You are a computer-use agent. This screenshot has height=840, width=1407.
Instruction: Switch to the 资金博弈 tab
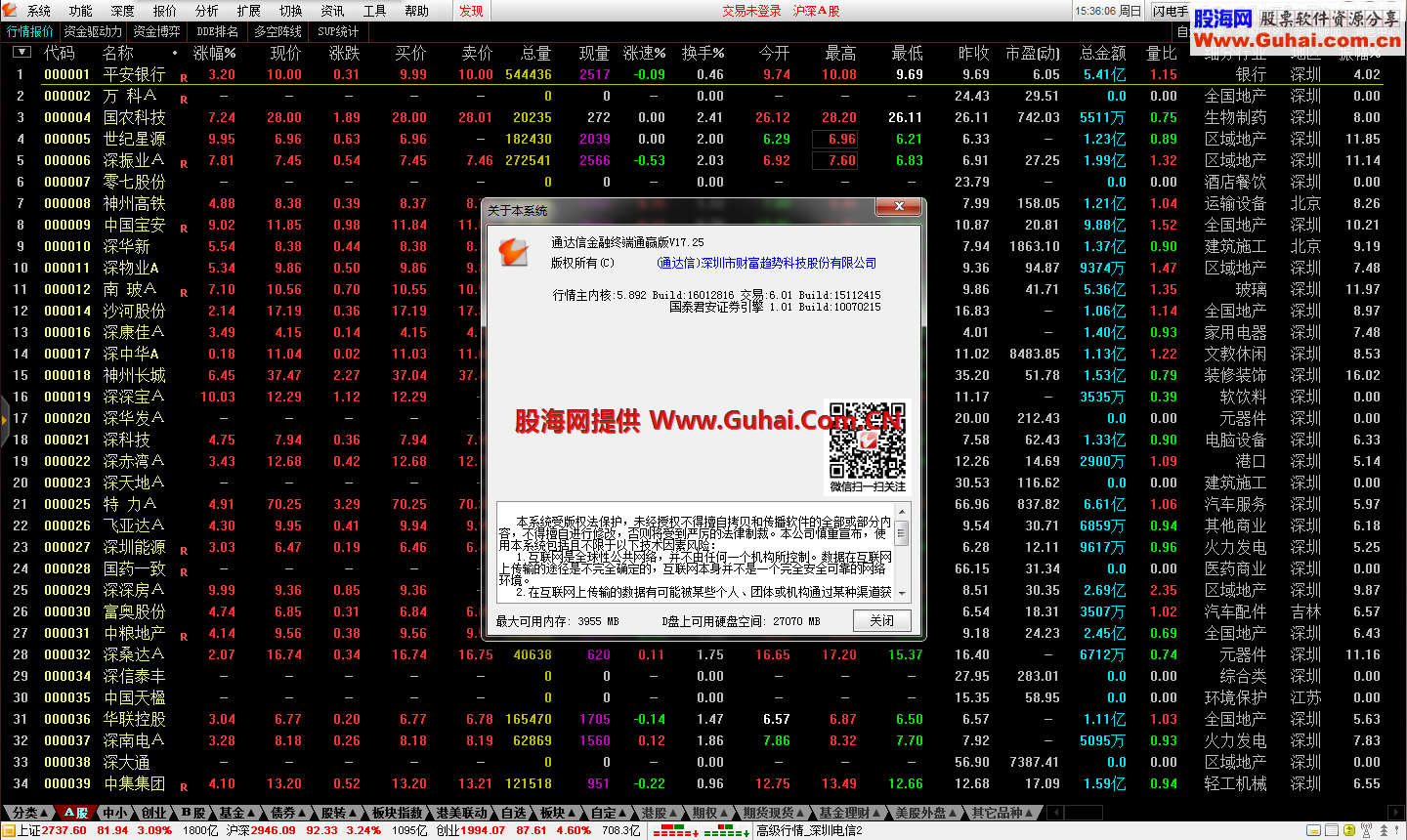click(156, 31)
